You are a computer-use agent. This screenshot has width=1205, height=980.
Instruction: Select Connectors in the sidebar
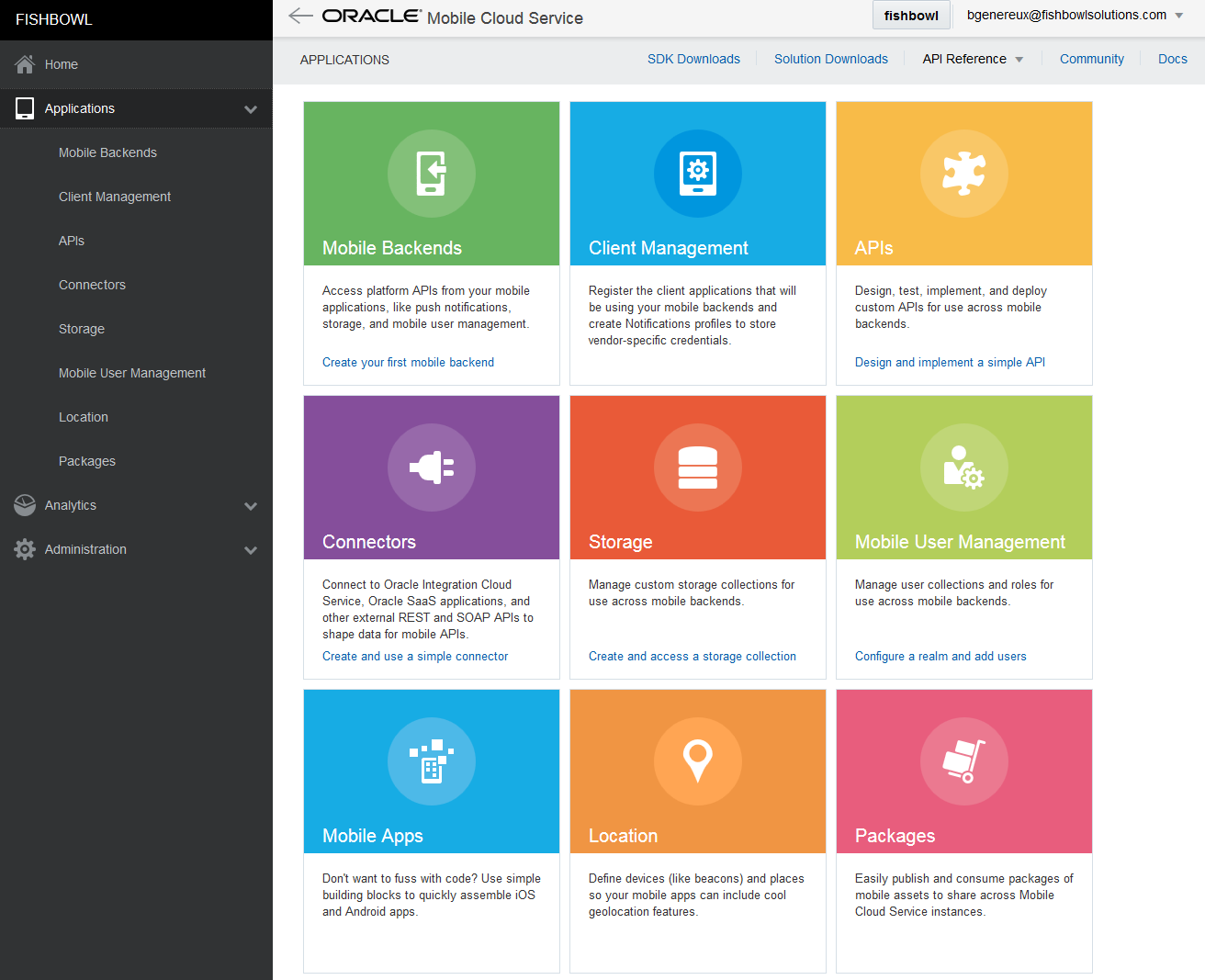[92, 285]
